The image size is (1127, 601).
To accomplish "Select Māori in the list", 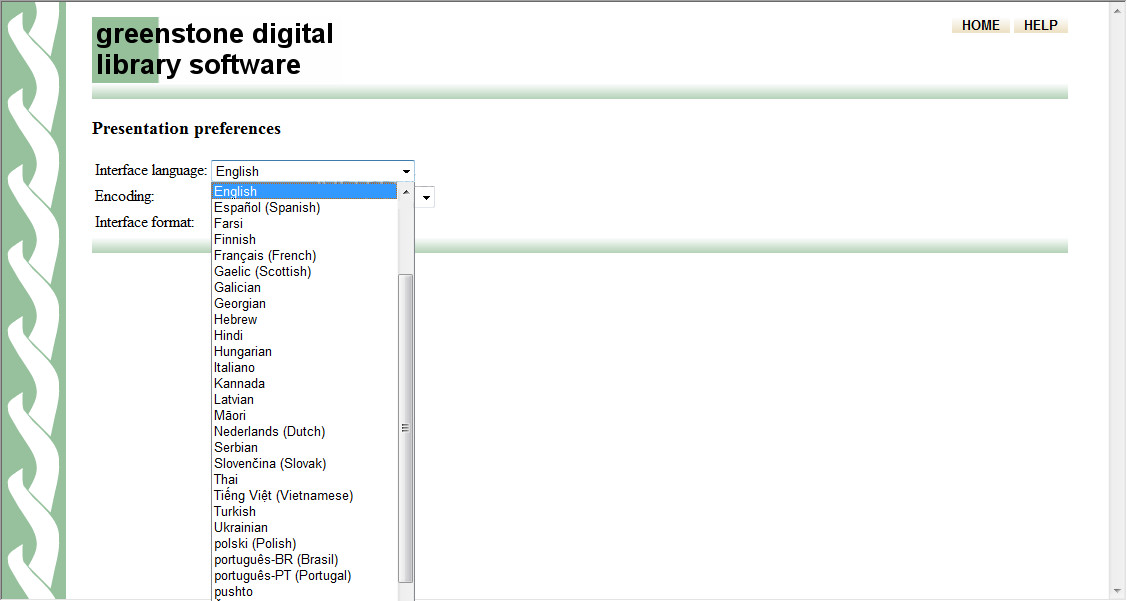I will click(x=305, y=415).
